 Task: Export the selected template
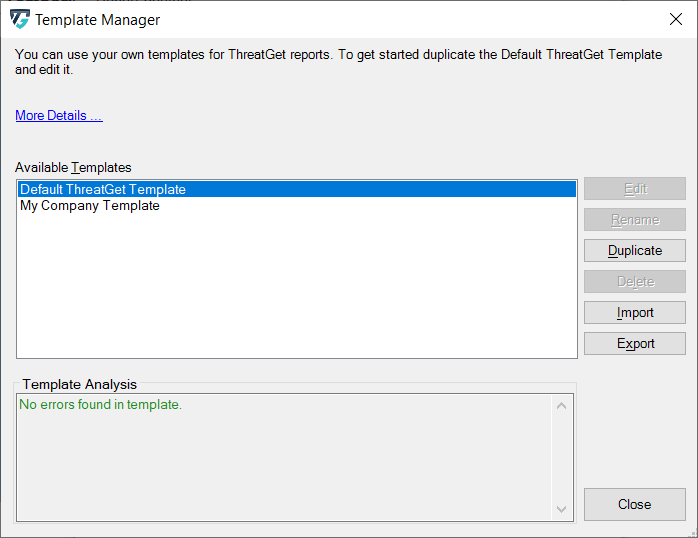pyautogui.click(x=635, y=343)
